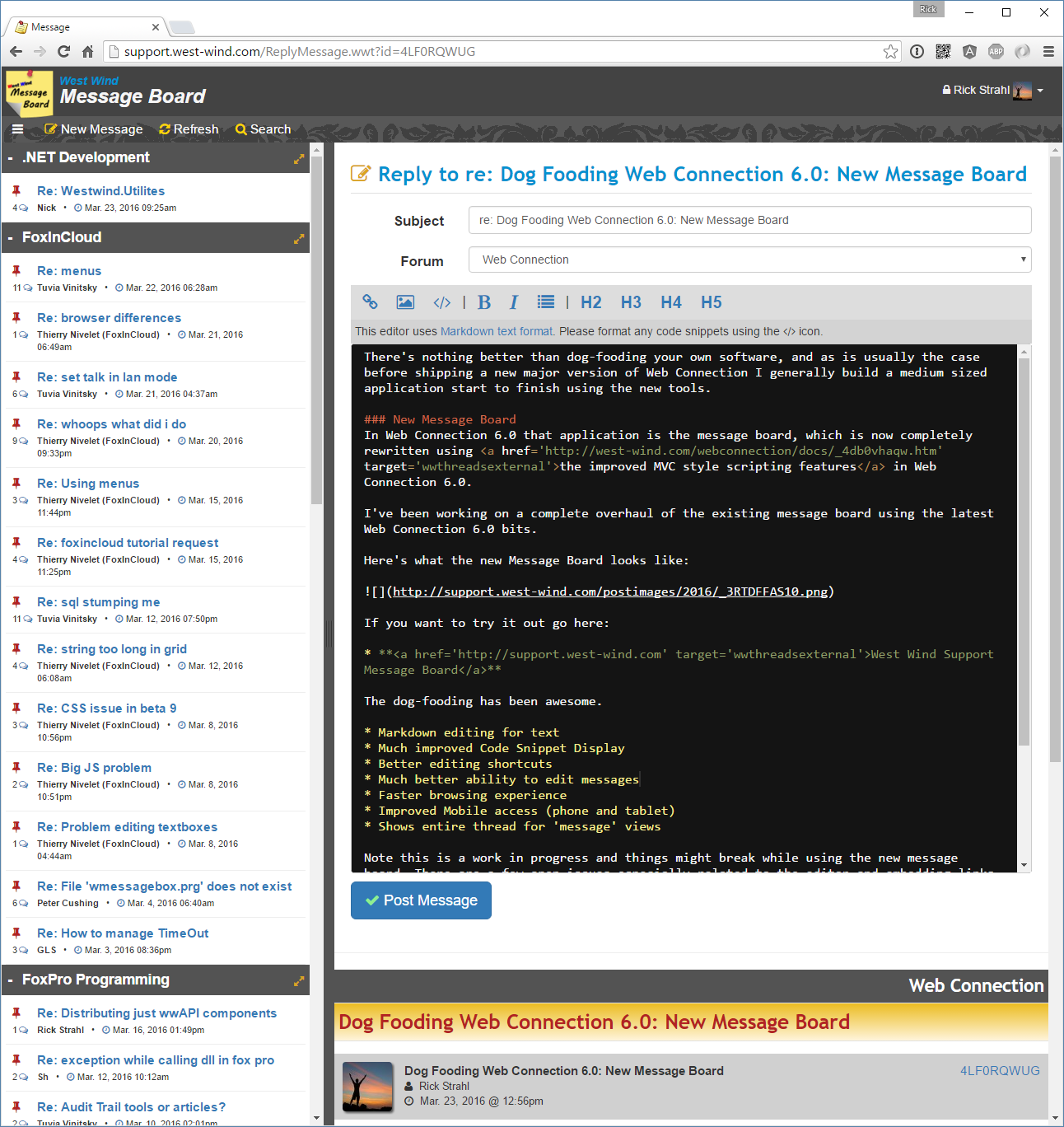Click Search in the toolbar

[263, 129]
